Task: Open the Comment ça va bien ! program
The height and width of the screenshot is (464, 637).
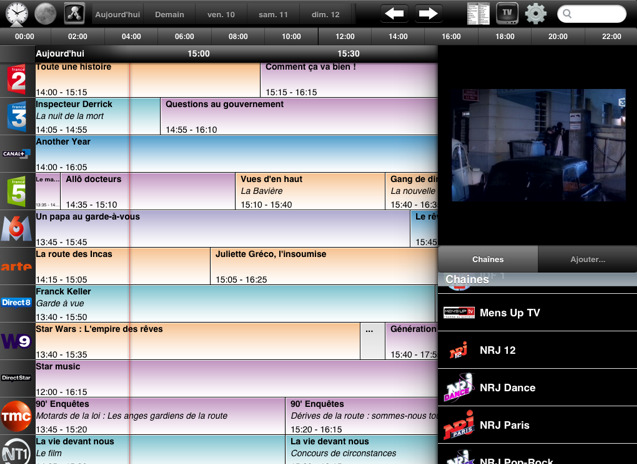Action: [349, 80]
